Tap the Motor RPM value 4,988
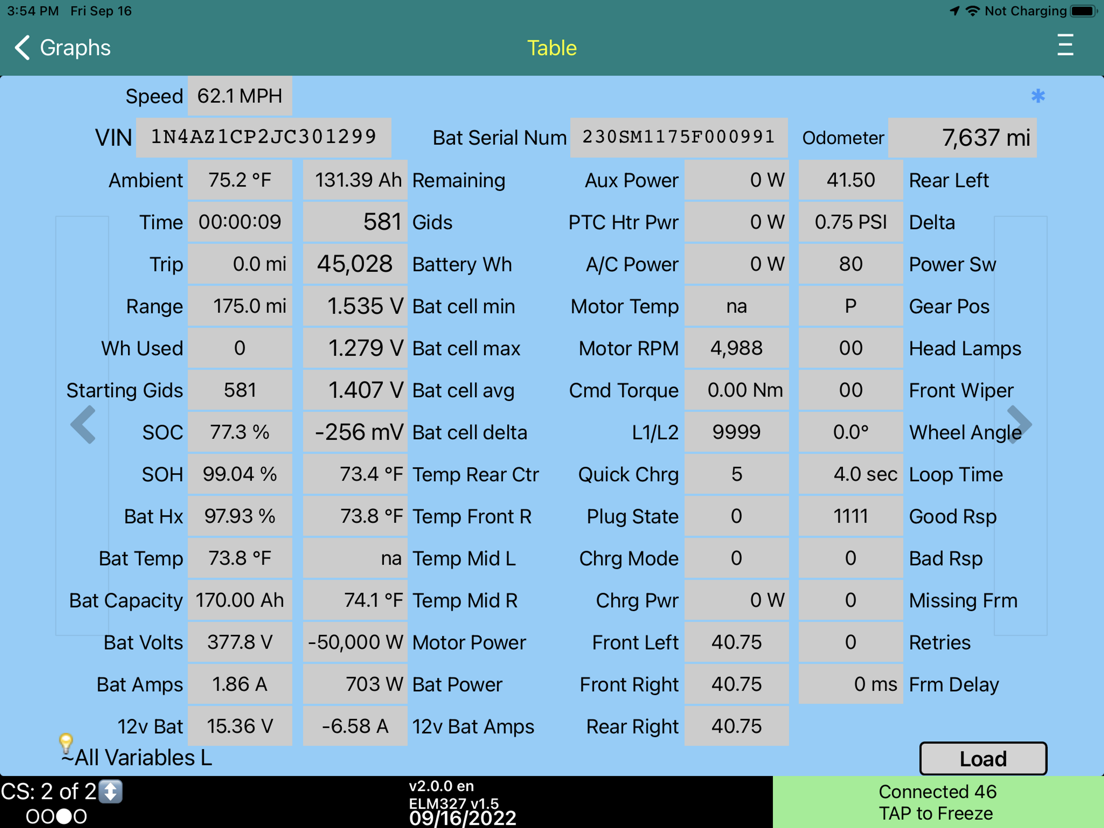The width and height of the screenshot is (1104, 828). coord(736,348)
